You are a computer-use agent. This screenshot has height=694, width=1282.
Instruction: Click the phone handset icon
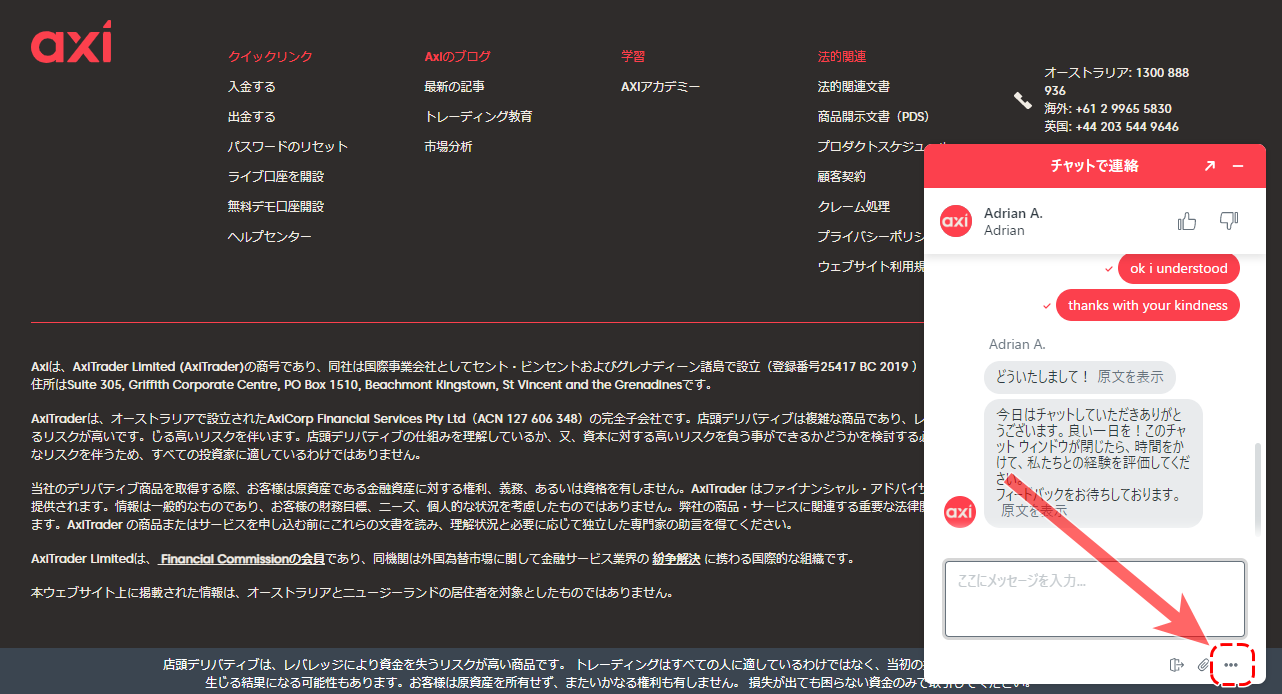tap(1023, 100)
